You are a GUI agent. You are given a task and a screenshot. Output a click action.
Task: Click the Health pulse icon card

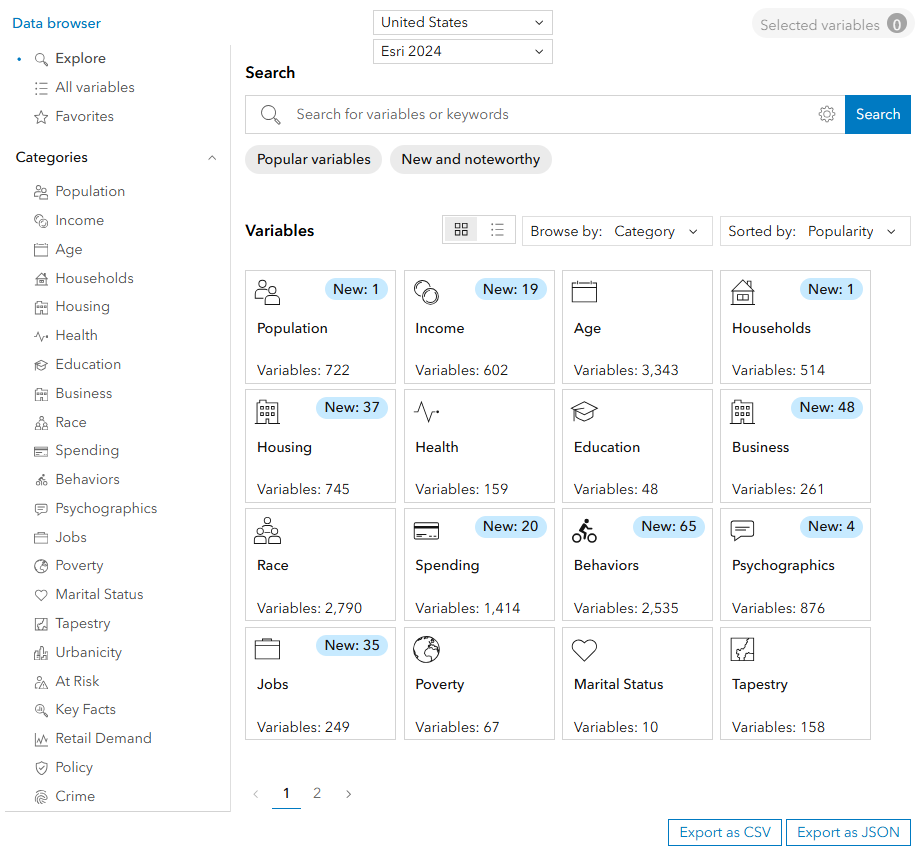tap(479, 446)
